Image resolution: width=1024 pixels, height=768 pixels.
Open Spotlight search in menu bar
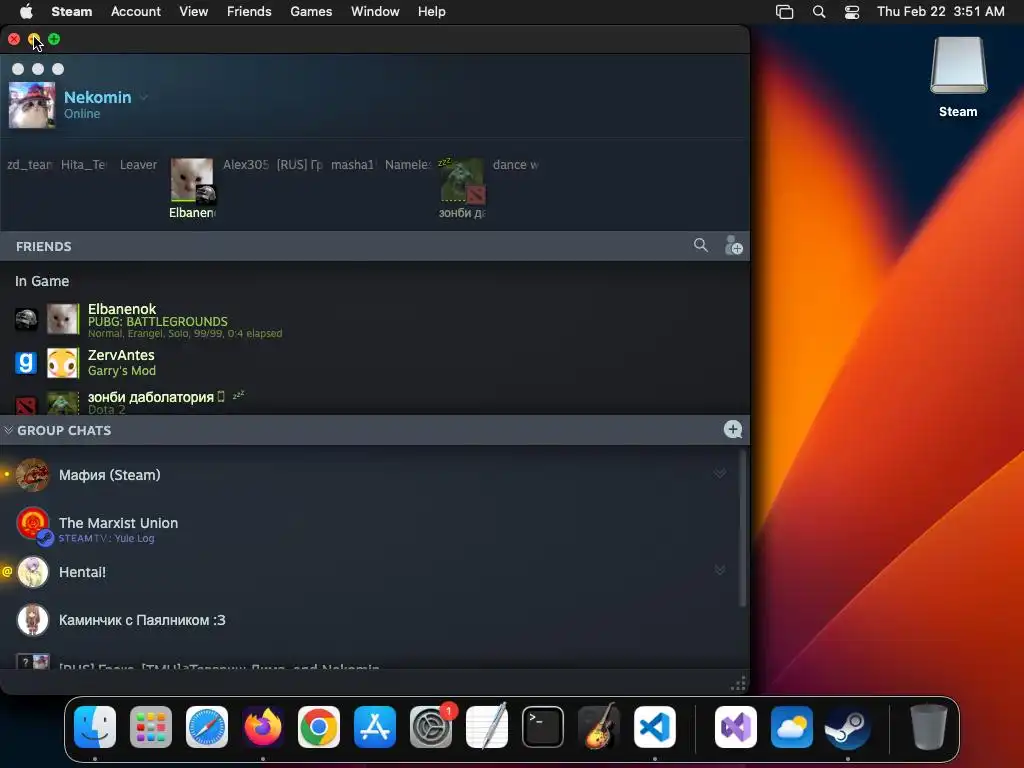point(818,12)
